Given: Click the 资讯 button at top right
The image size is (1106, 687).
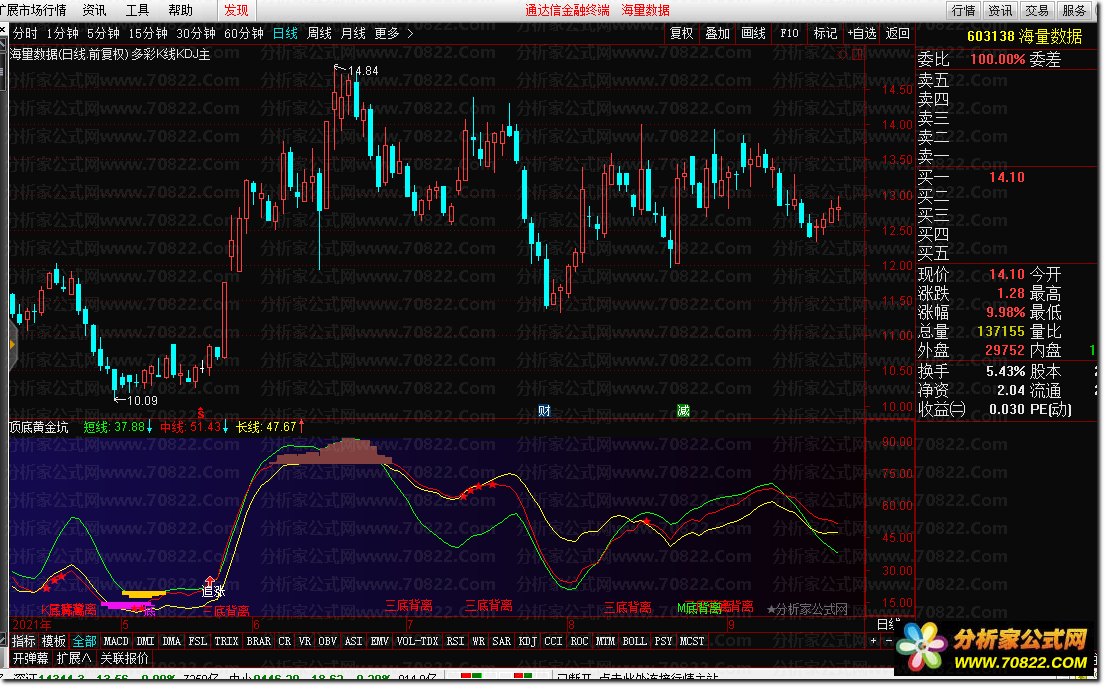Looking at the screenshot, I should coord(999,10).
